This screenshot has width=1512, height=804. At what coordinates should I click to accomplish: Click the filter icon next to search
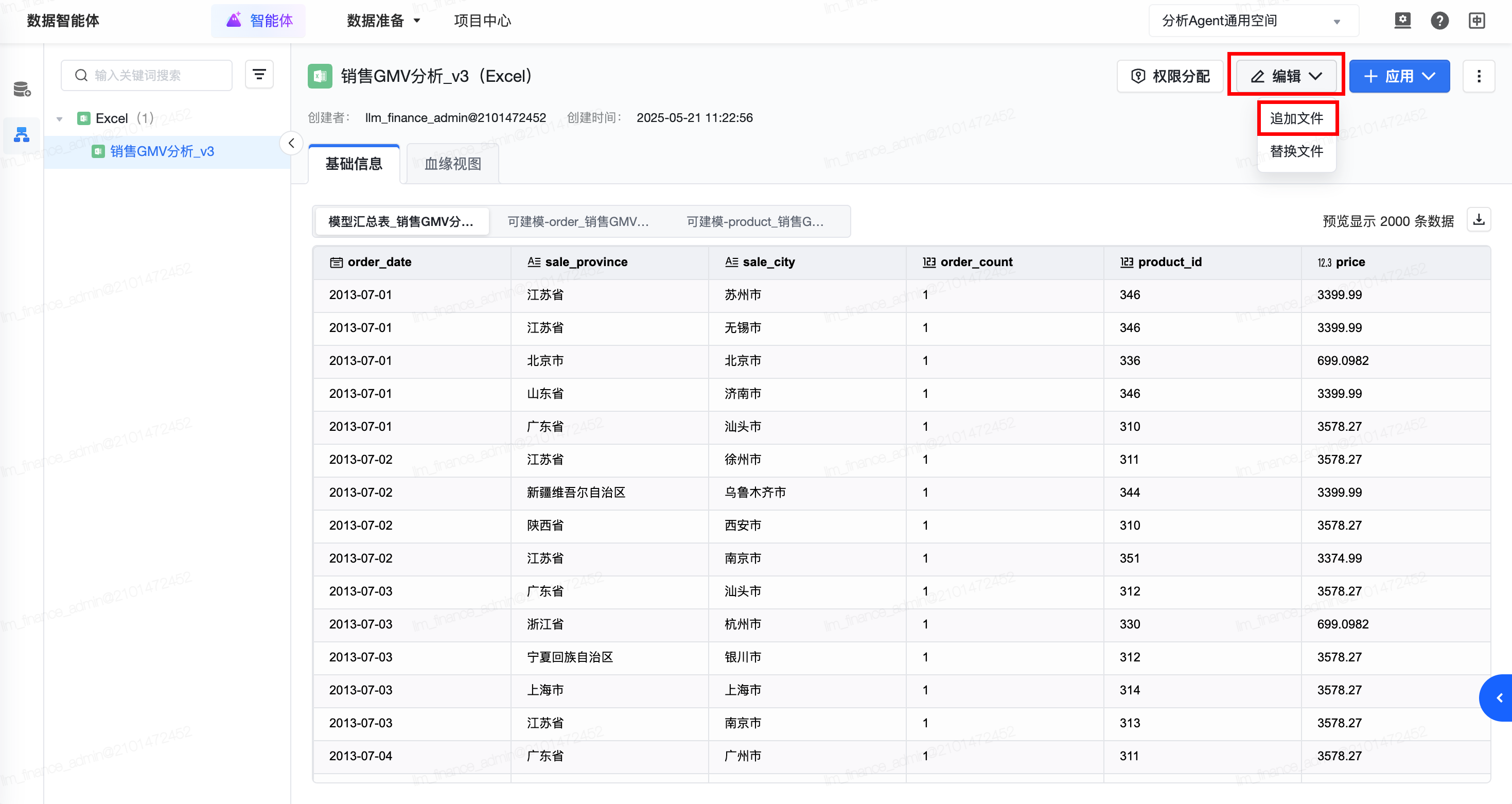coord(259,75)
